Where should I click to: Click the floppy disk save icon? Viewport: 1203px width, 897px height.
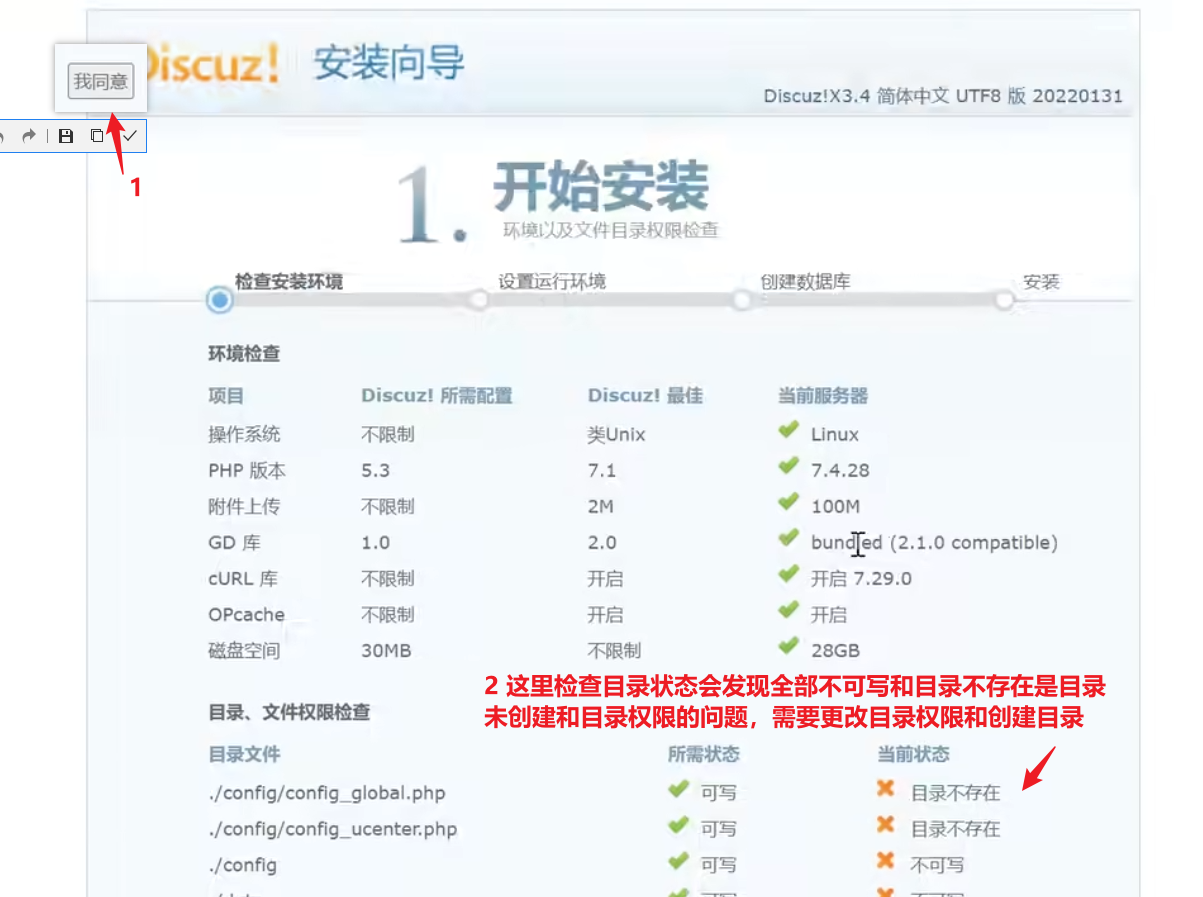point(66,136)
